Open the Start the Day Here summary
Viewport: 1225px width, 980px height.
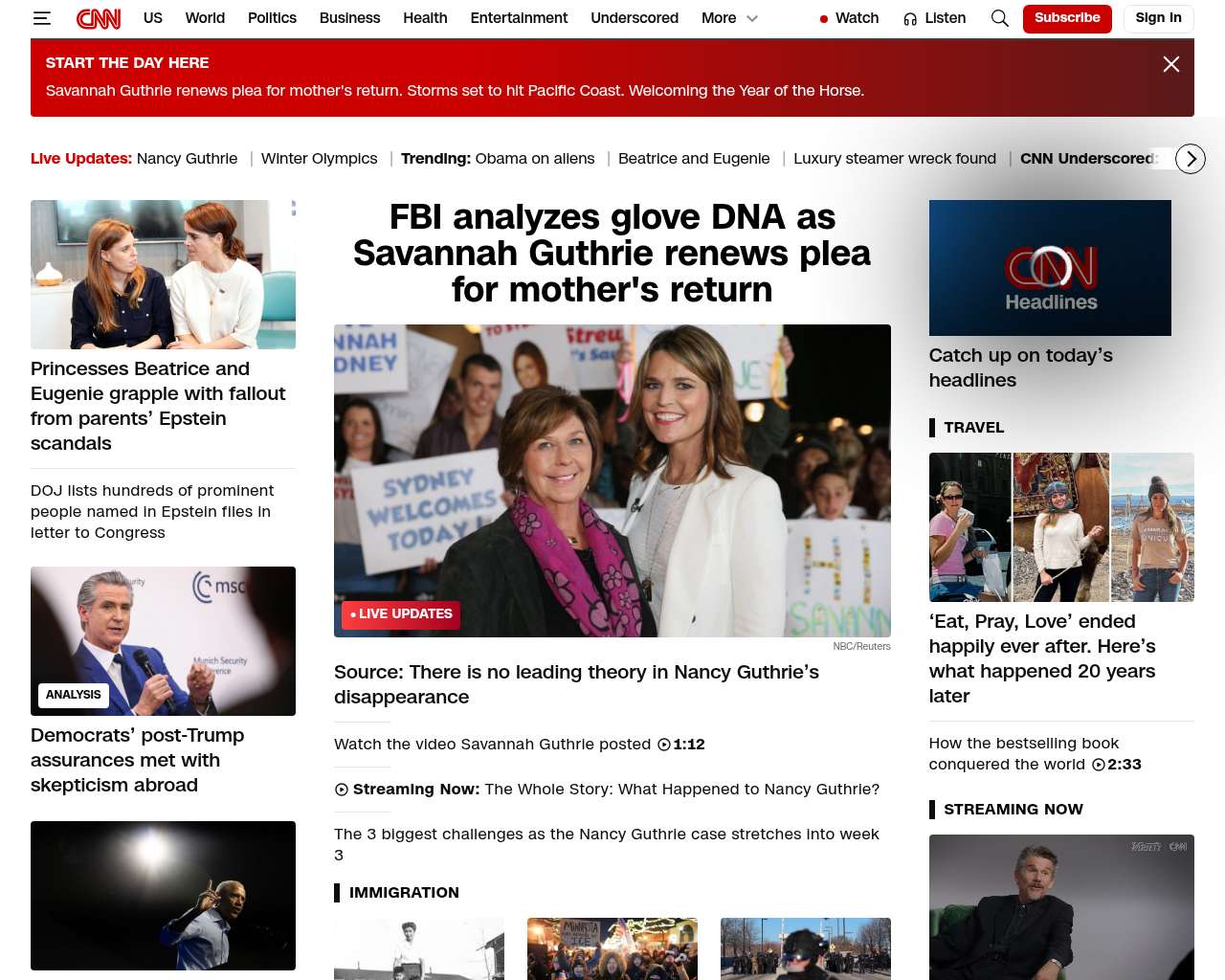click(x=455, y=91)
